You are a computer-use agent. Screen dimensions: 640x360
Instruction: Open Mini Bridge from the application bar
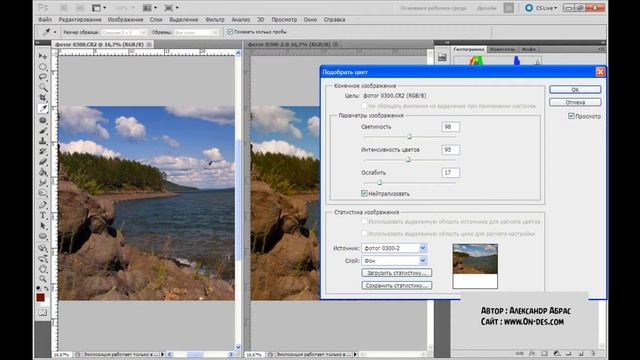80,8
